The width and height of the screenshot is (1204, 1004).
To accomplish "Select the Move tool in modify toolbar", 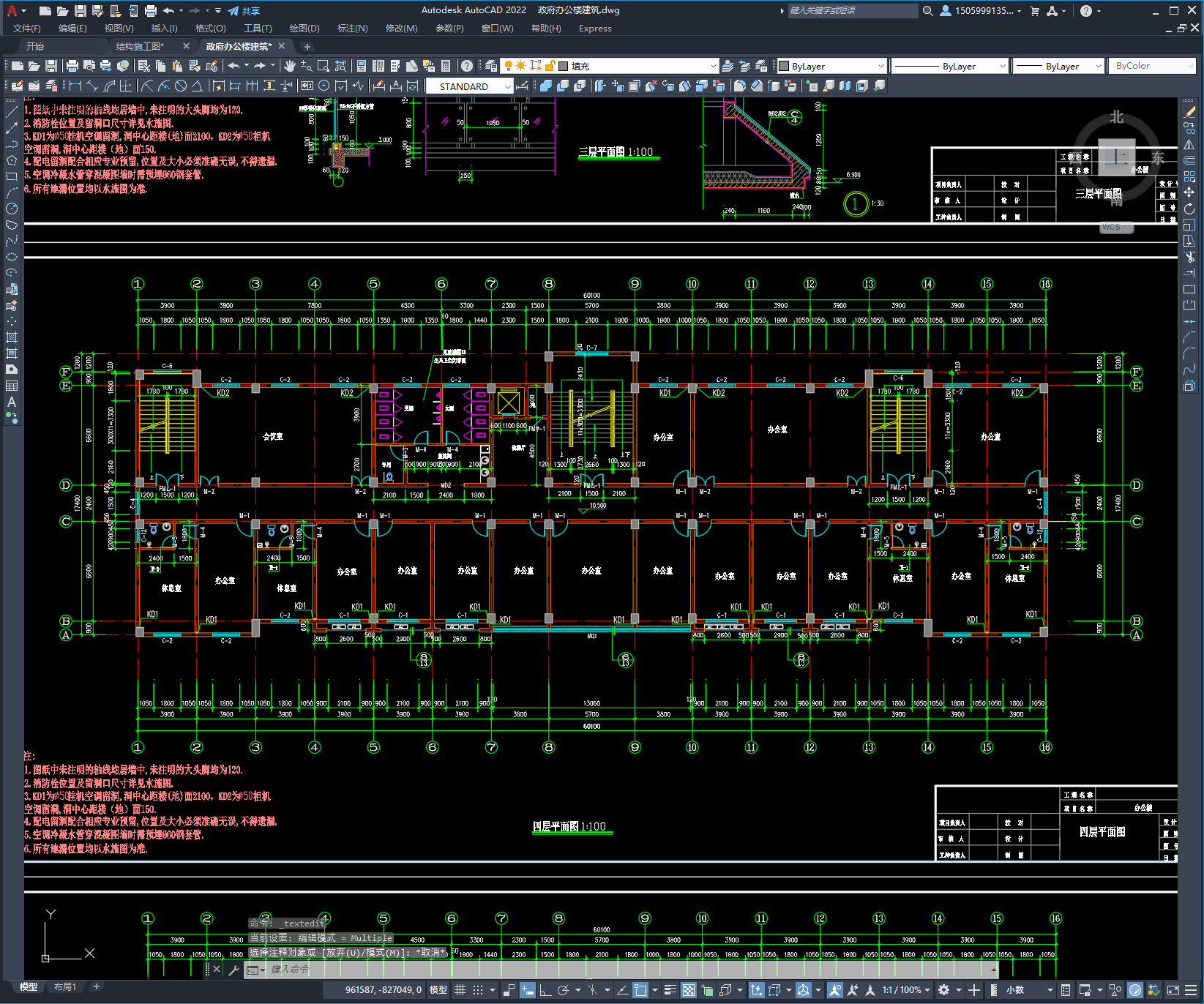I will (1189, 192).
